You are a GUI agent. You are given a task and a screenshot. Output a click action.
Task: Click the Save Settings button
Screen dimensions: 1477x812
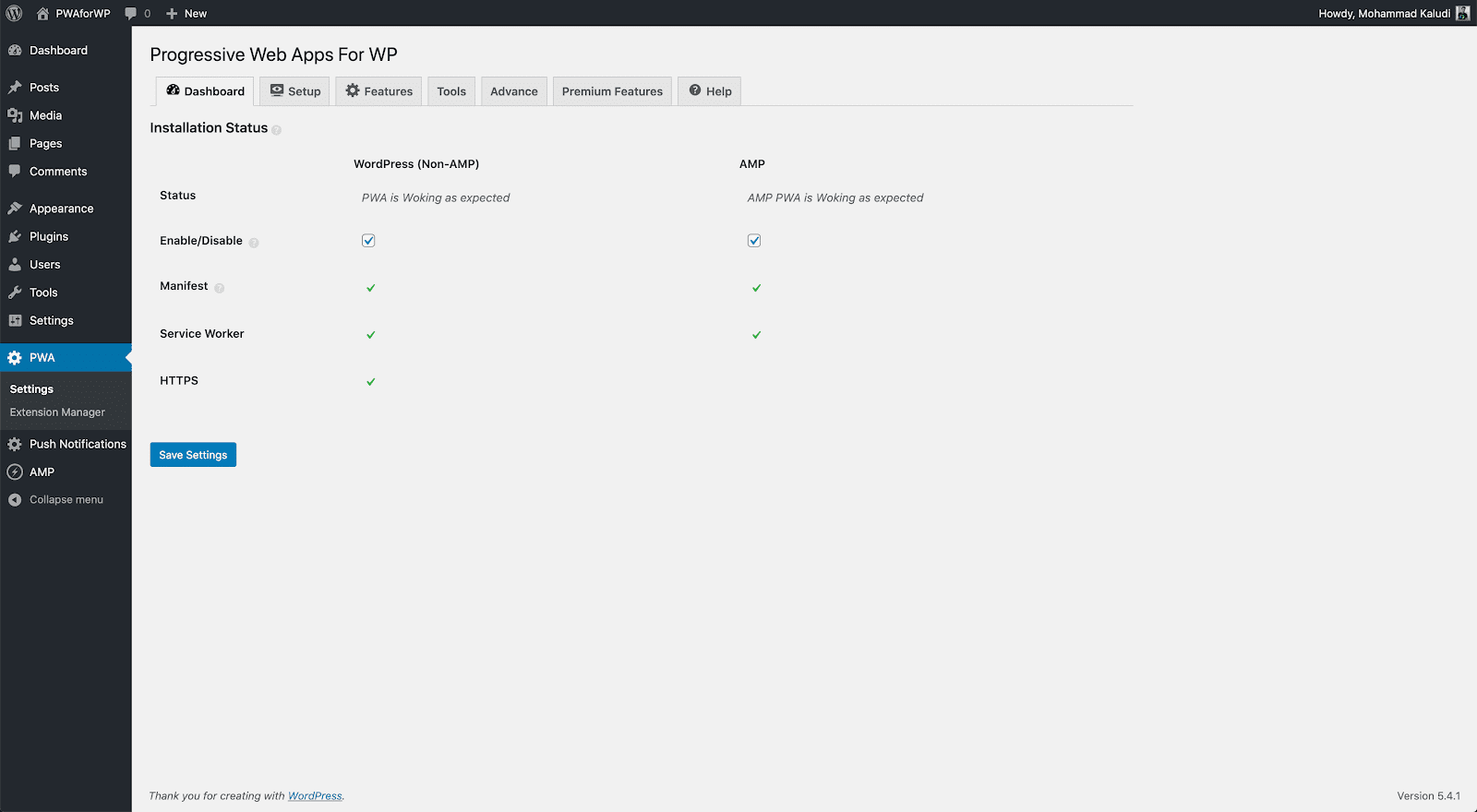tap(193, 455)
